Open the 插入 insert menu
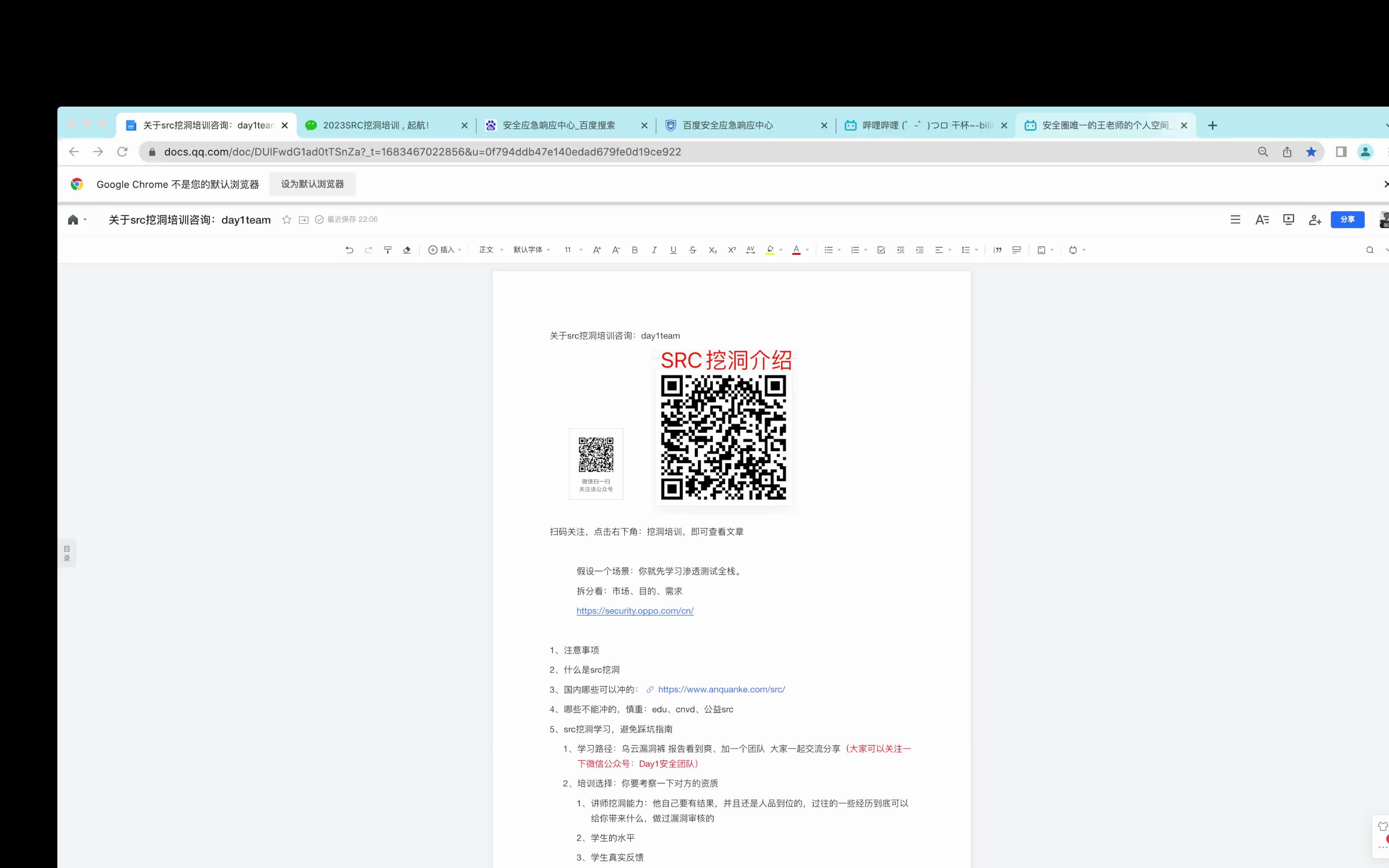1389x868 pixels. (445, 250)
